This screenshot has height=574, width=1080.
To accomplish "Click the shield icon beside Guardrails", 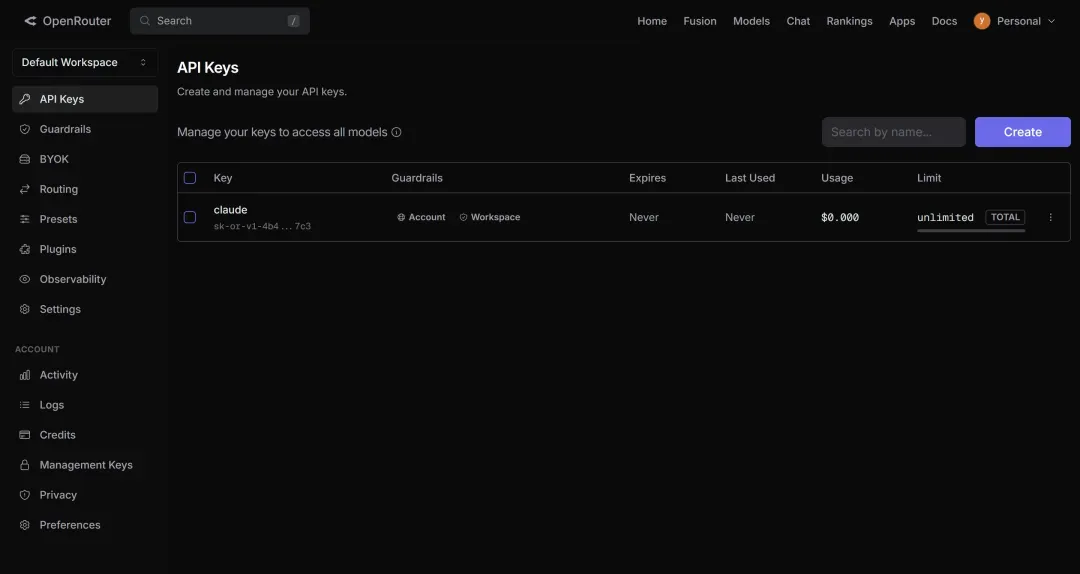I will point(25,129).
